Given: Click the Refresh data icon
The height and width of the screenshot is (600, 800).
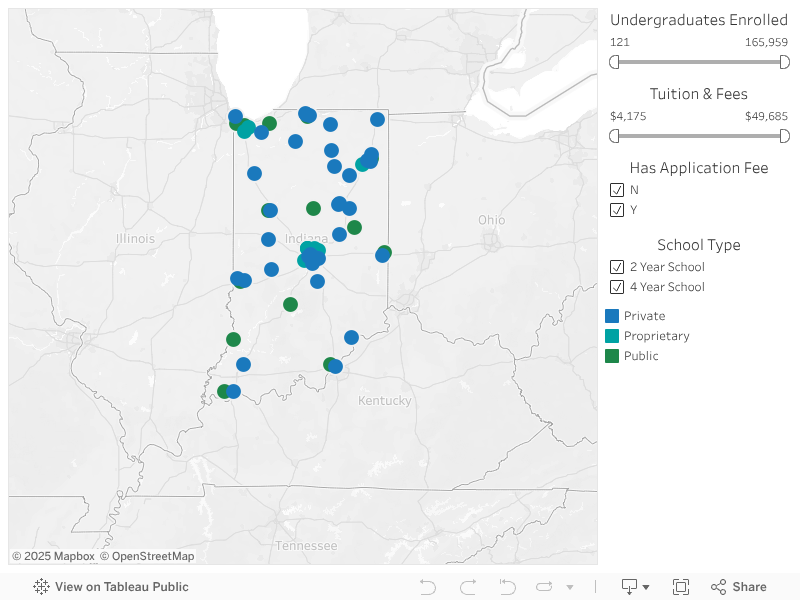Looking at the screenshot, I should click(545, 587).
